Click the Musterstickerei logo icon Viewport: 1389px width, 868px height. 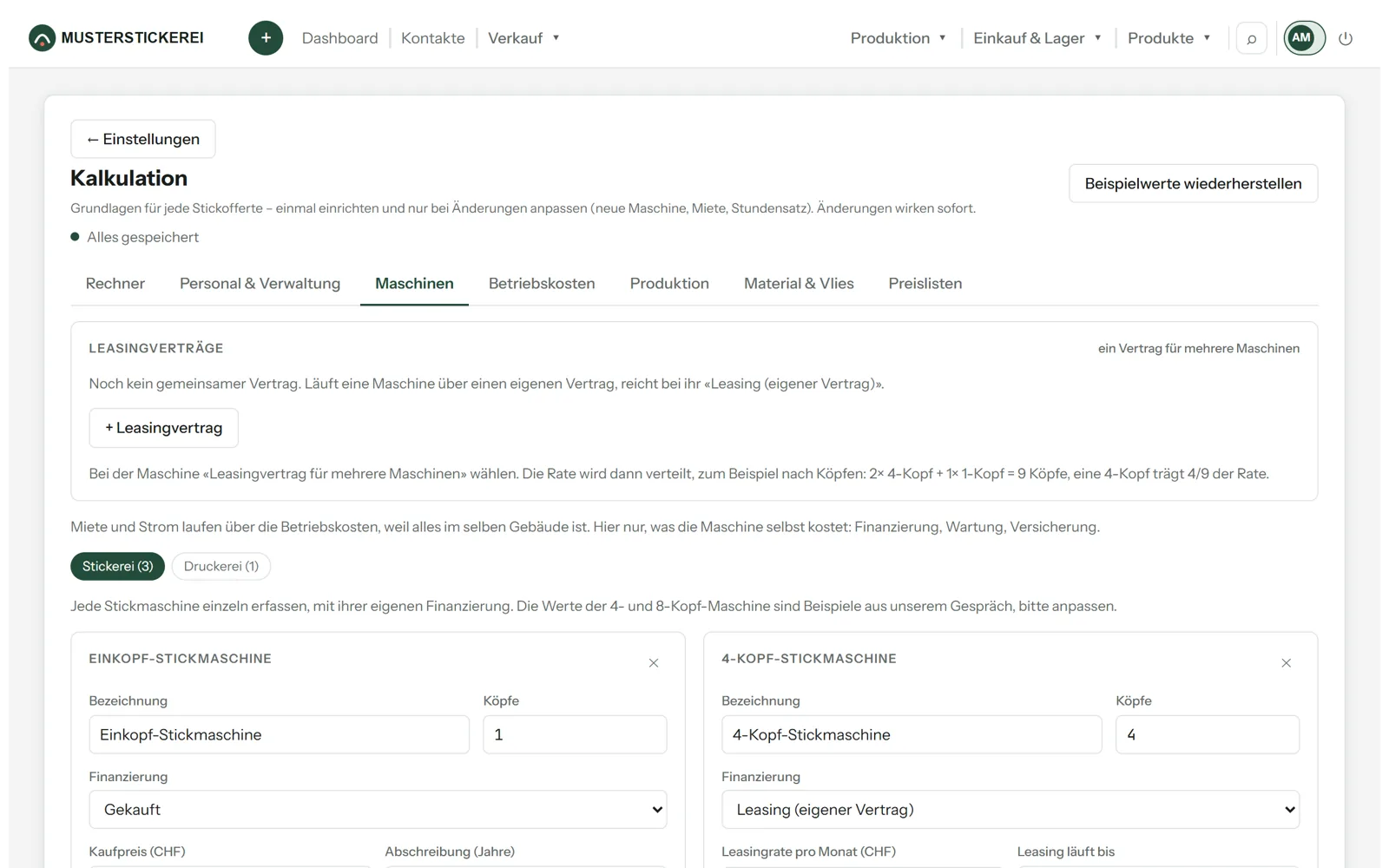[42, 38]
